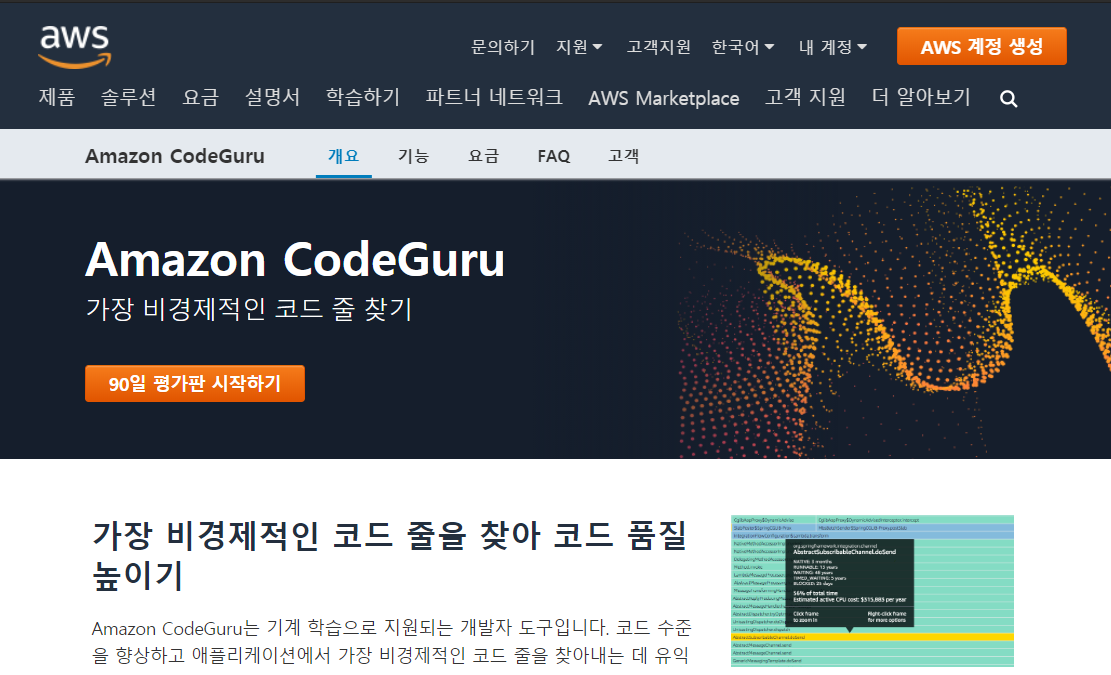
Task: Expand the 지원 dropdown
Action: click(579, 47)
